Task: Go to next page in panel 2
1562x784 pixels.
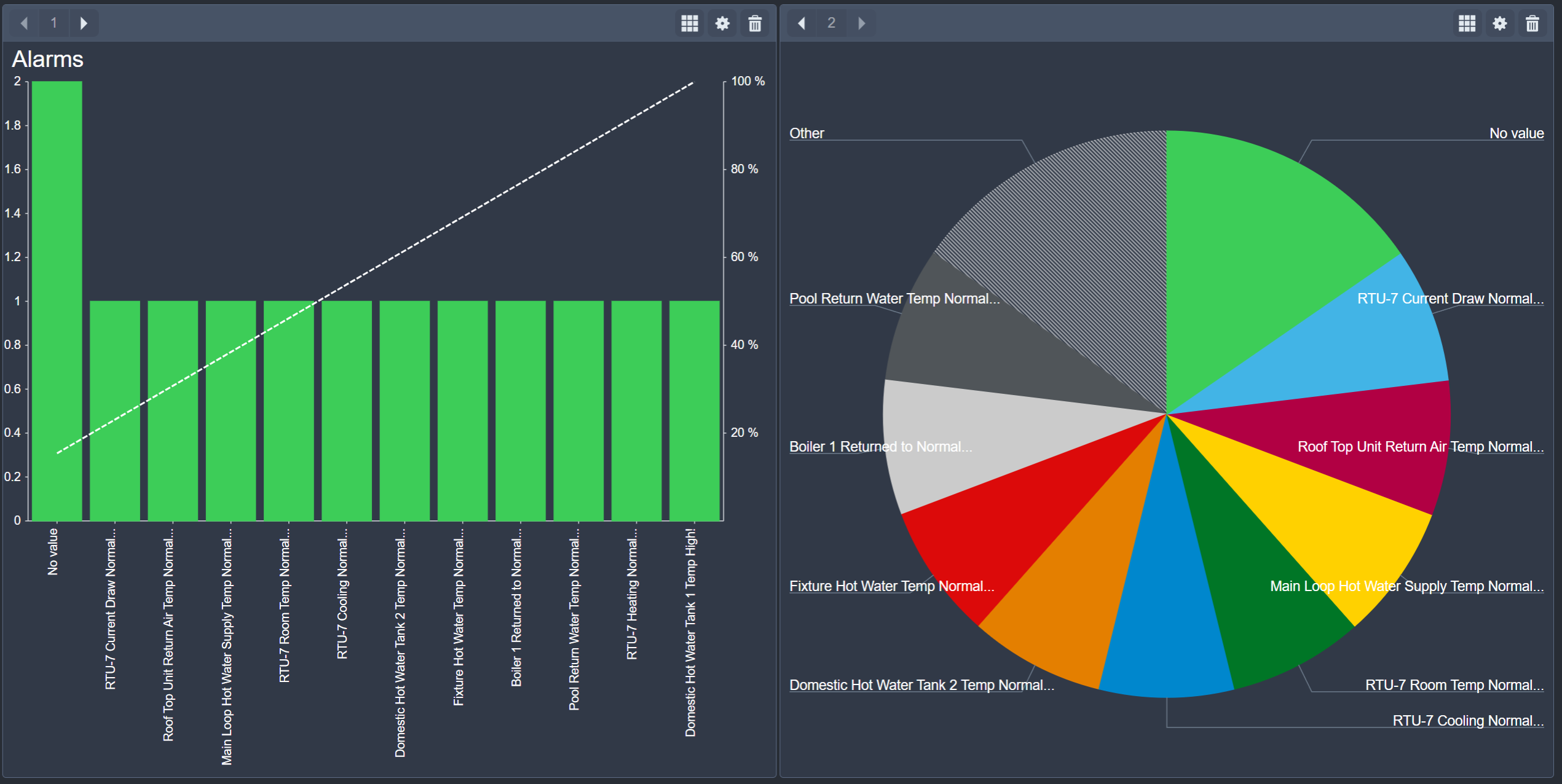Action: coord(861,23)
